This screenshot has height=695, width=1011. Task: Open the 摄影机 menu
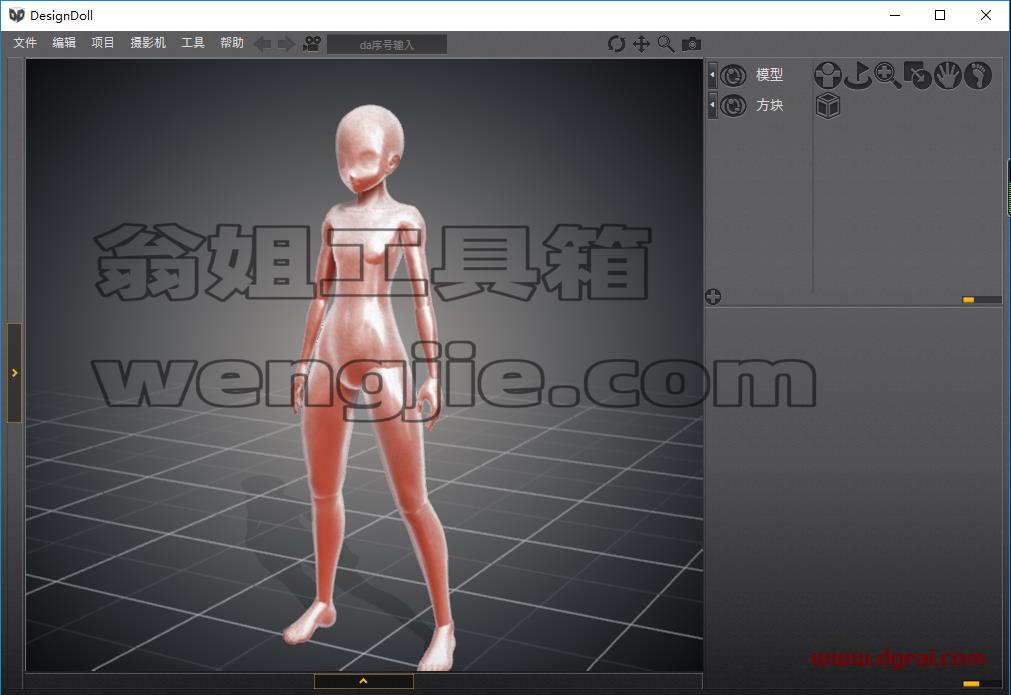coord(148,43)
